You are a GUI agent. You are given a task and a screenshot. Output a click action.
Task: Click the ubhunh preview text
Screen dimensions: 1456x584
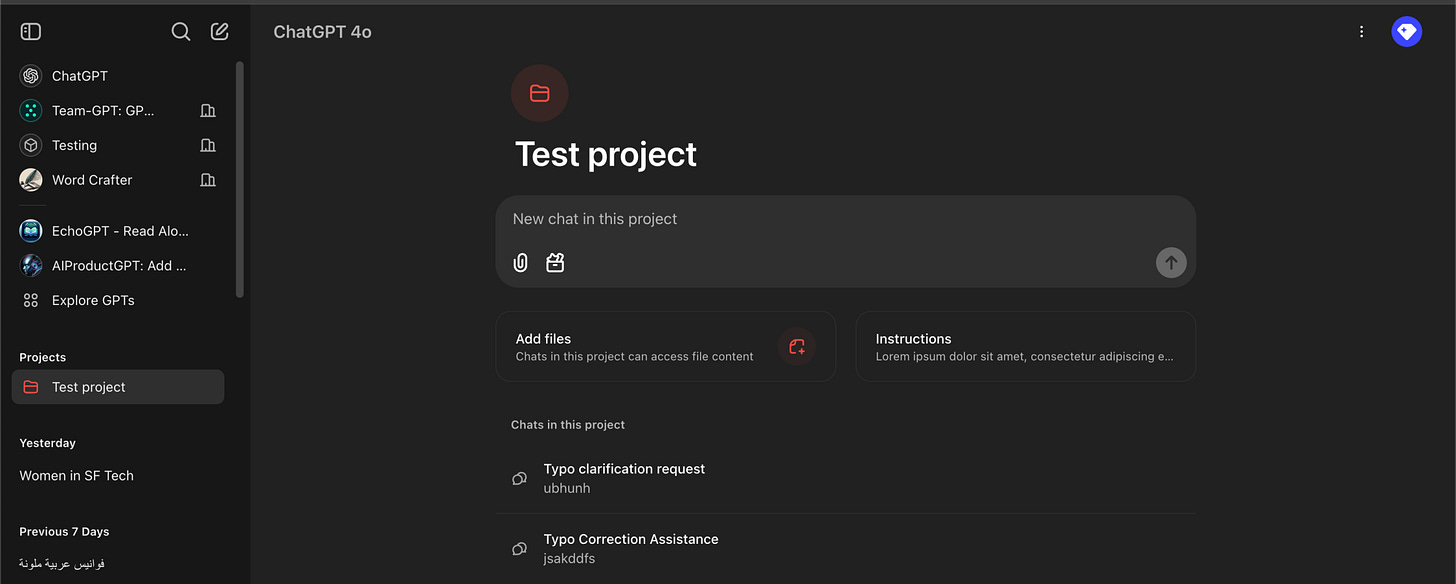(567, 489)
